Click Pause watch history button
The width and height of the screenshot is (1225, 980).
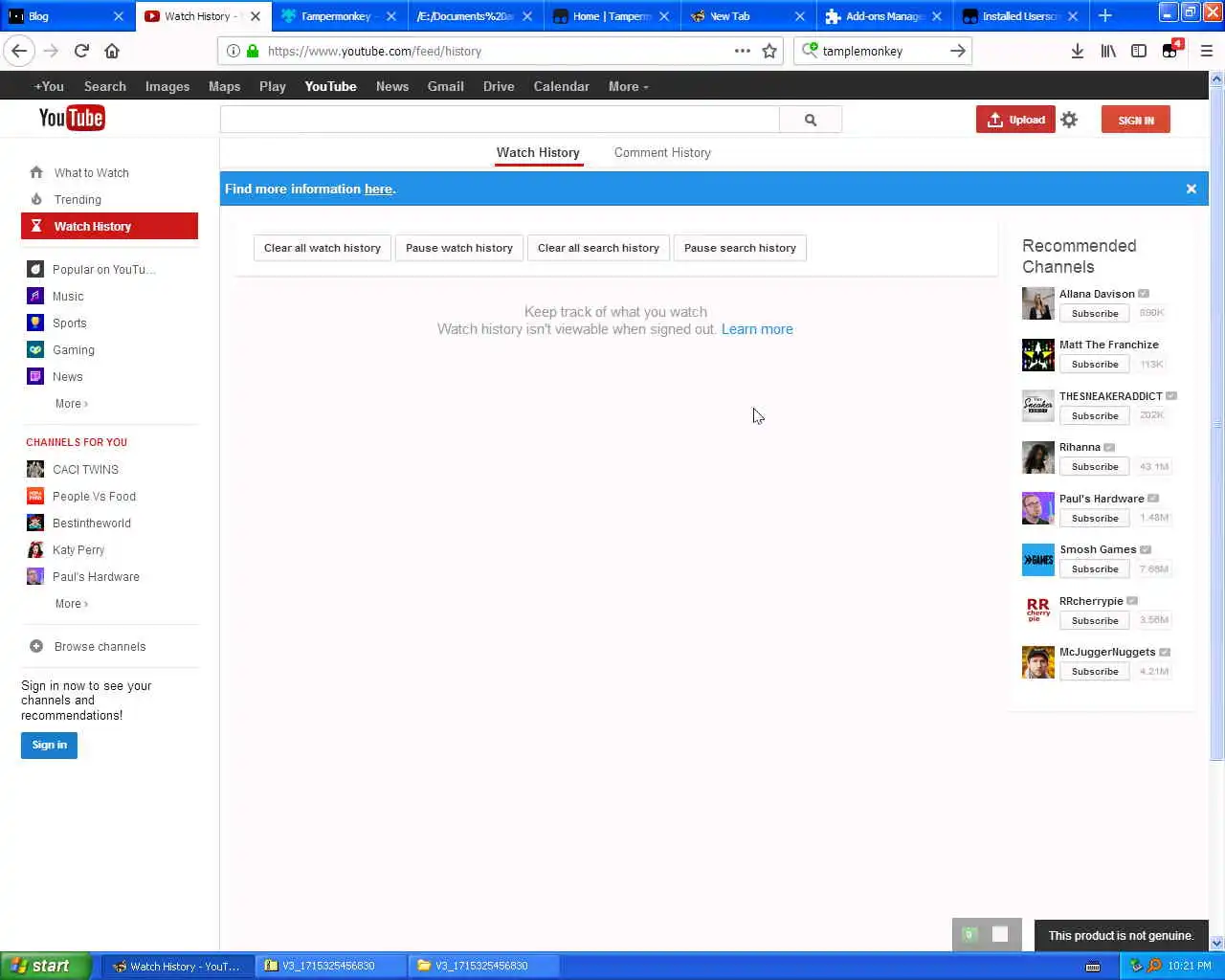pyautogui.click(x=459, y=248)
